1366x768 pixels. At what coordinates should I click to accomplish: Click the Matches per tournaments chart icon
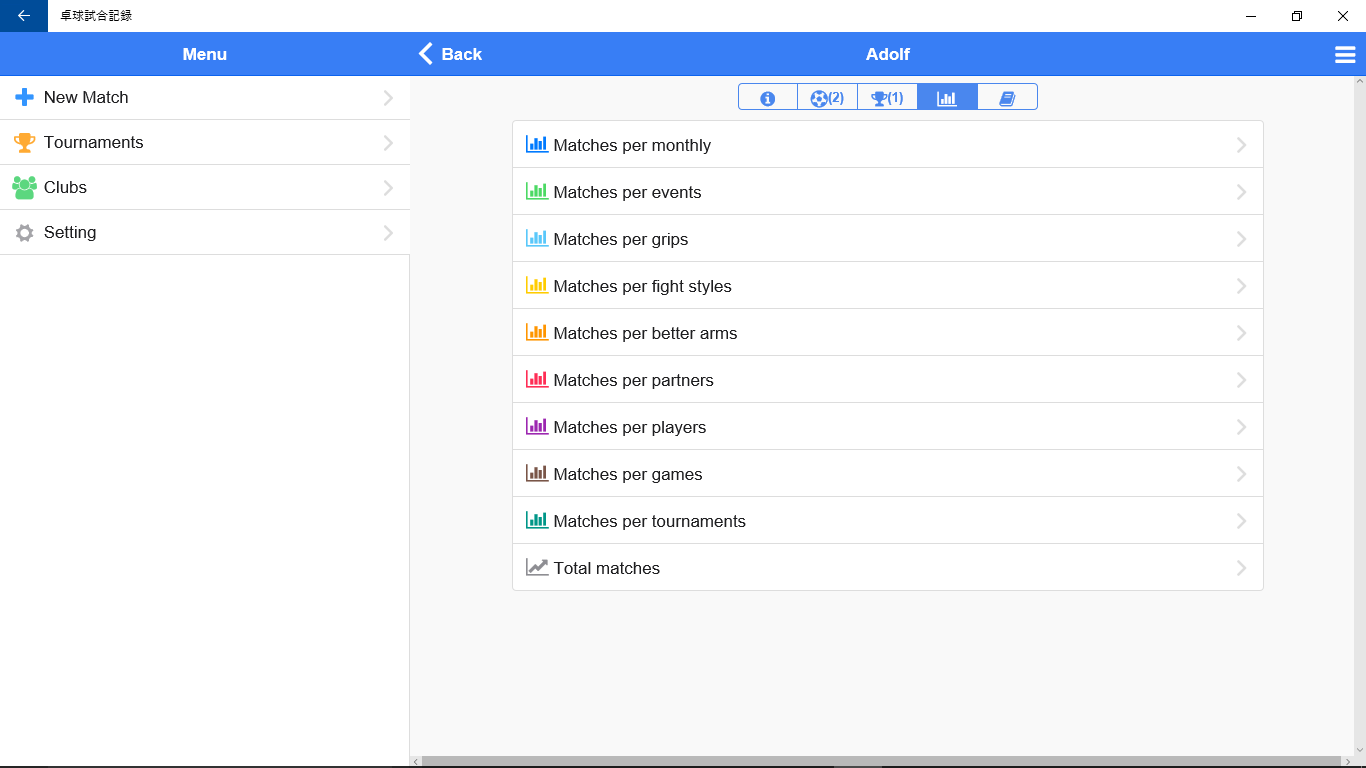click(x=537, y=520)
